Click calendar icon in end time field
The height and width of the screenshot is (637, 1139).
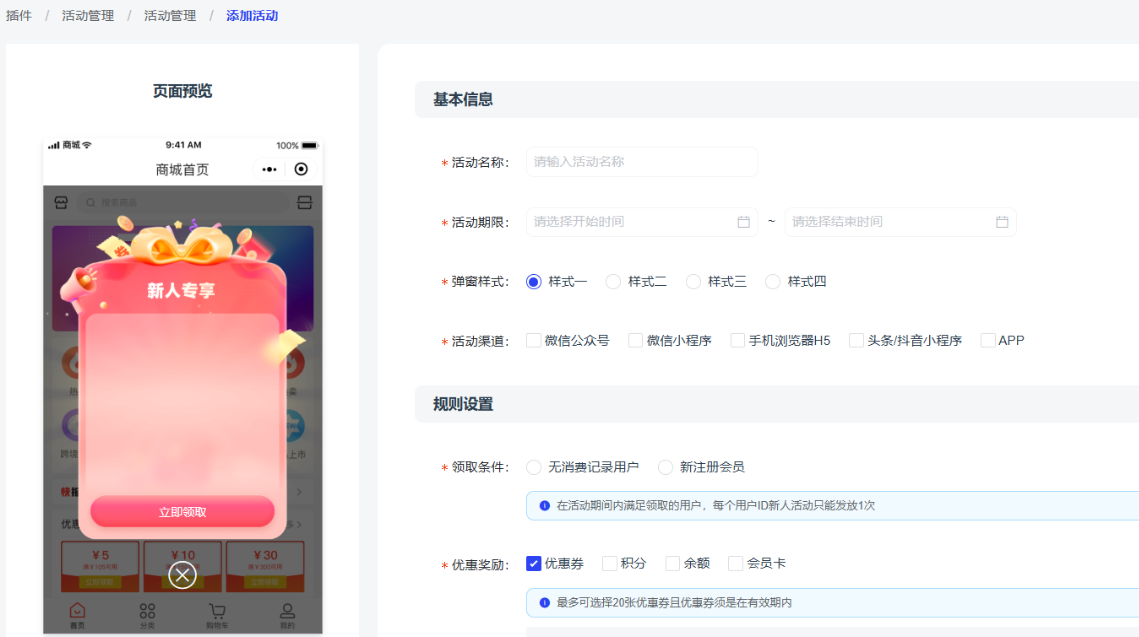pyautogui.click(x=1002, y=222)
